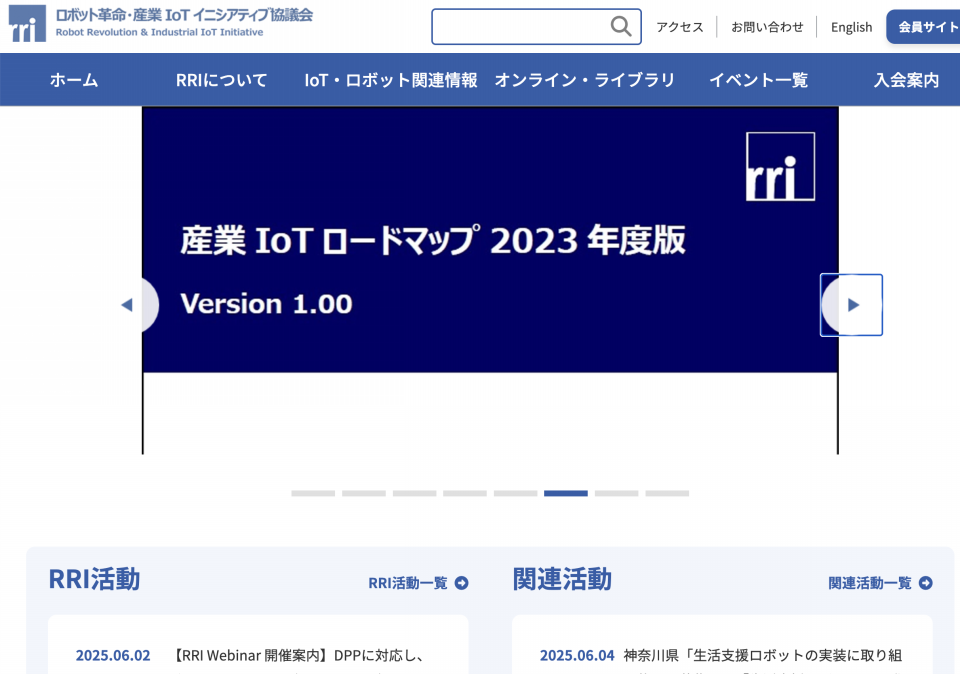960x674 pixels.
Task: Open オンライン・ライブラリ menu
Action: (x=584, y=80)
